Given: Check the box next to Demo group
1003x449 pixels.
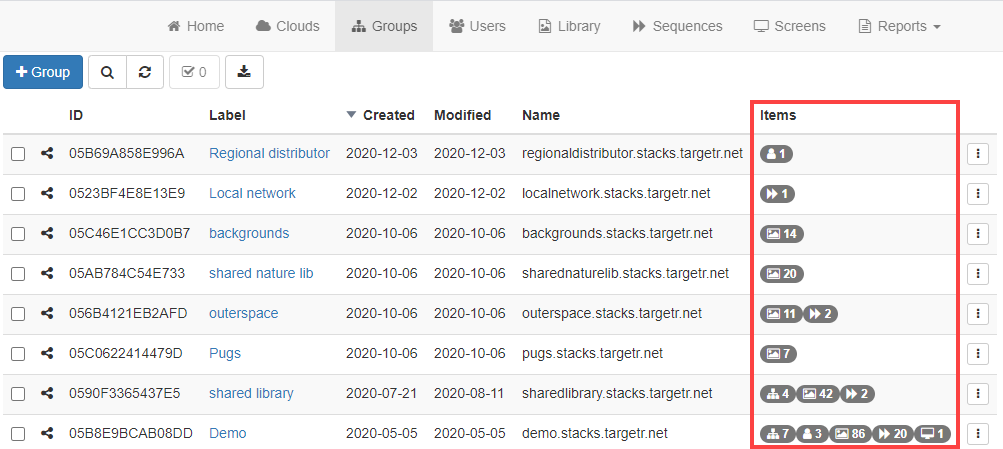Looking at the screenshot, I should coord(18,434).
